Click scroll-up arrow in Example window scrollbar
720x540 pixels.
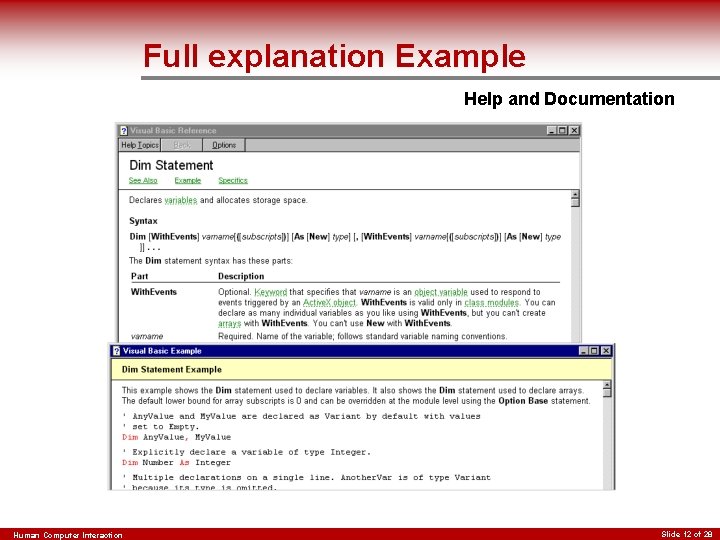click(x=607, y=384)
